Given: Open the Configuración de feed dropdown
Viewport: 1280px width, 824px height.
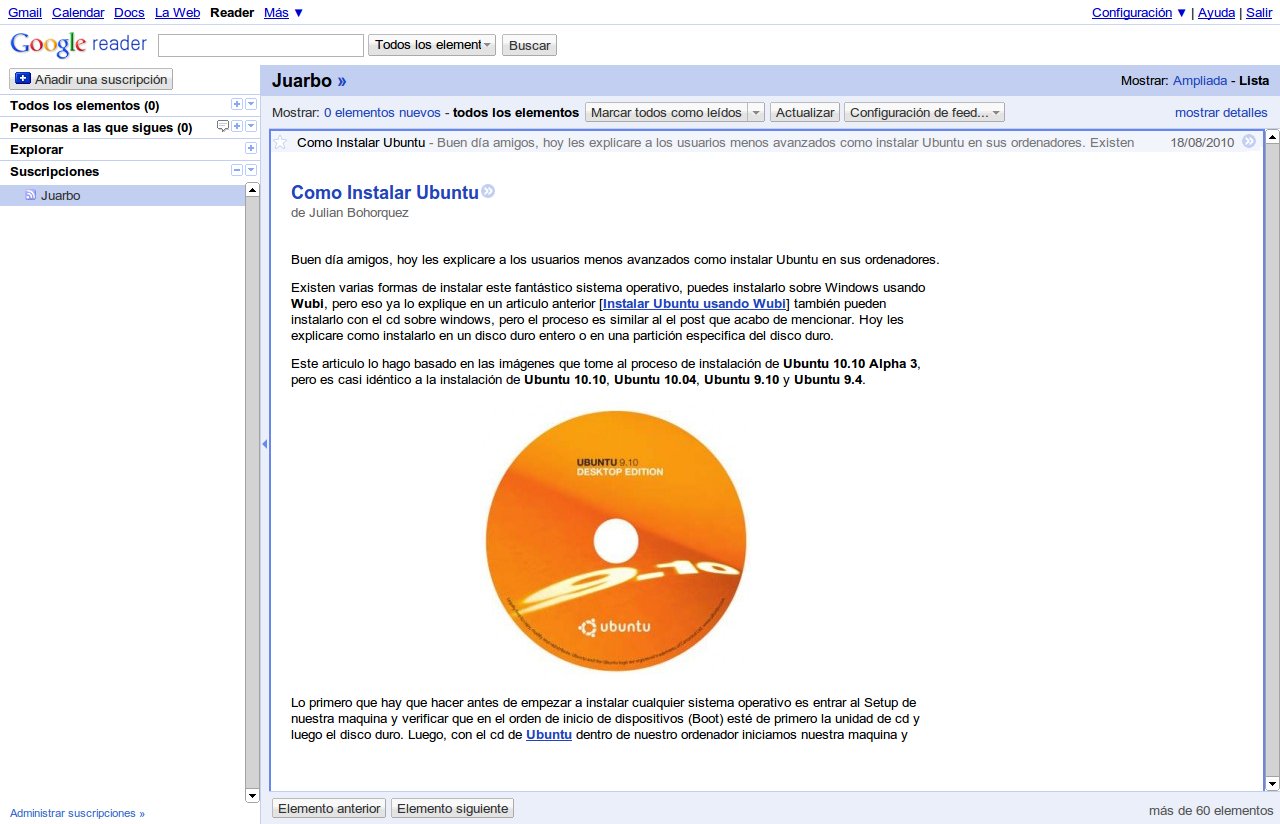Looking at the screenshot, I should [x=924, y=113].
